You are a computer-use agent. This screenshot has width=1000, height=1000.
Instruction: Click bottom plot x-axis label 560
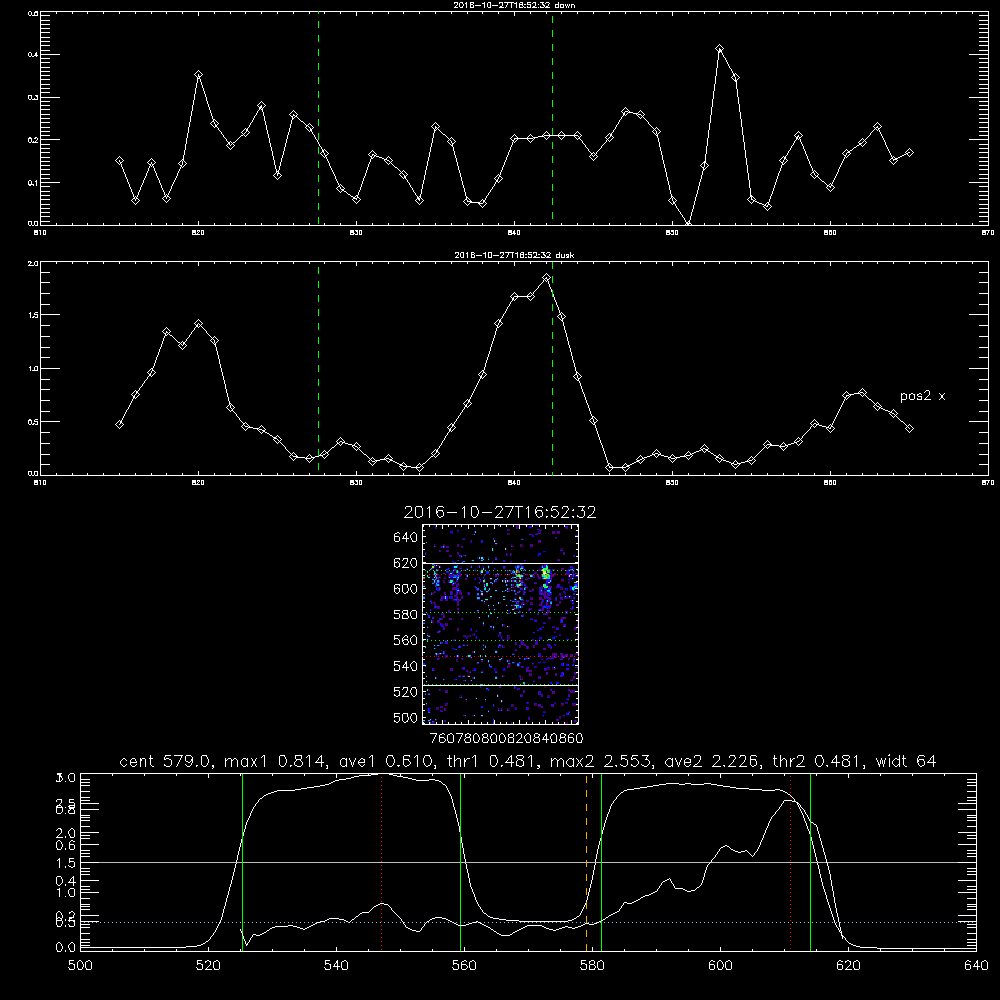pyautogui.click(x=464, y=966)
